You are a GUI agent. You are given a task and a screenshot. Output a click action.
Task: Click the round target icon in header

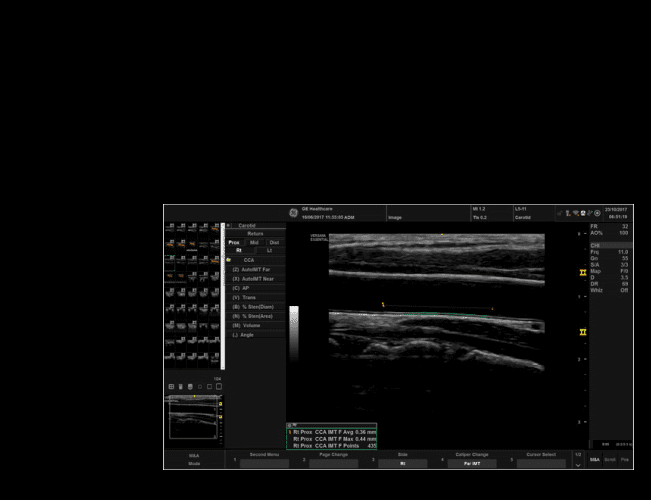point(597,213)
